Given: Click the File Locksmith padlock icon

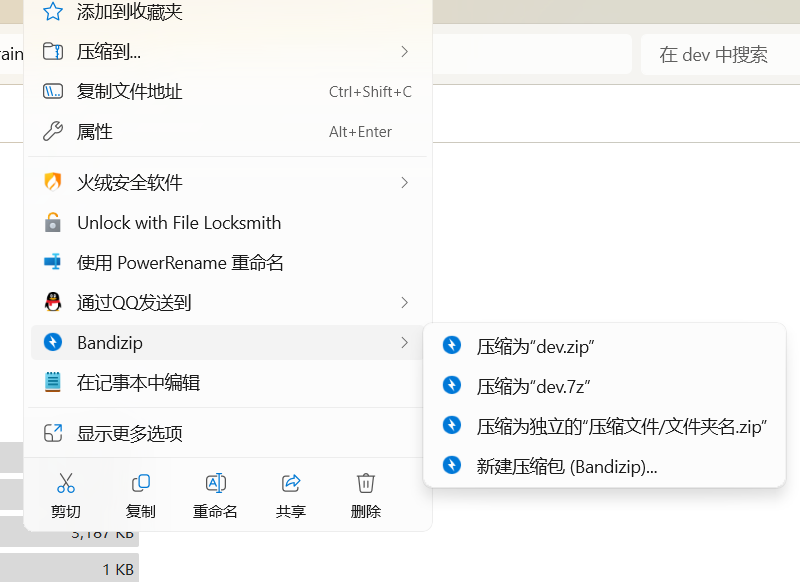Looking at the screenshot, I should point(53,222).
